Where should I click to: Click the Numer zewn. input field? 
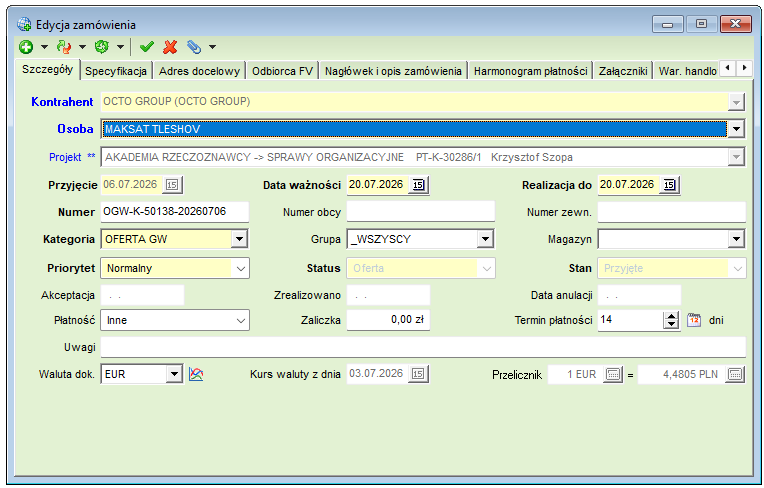671,212
